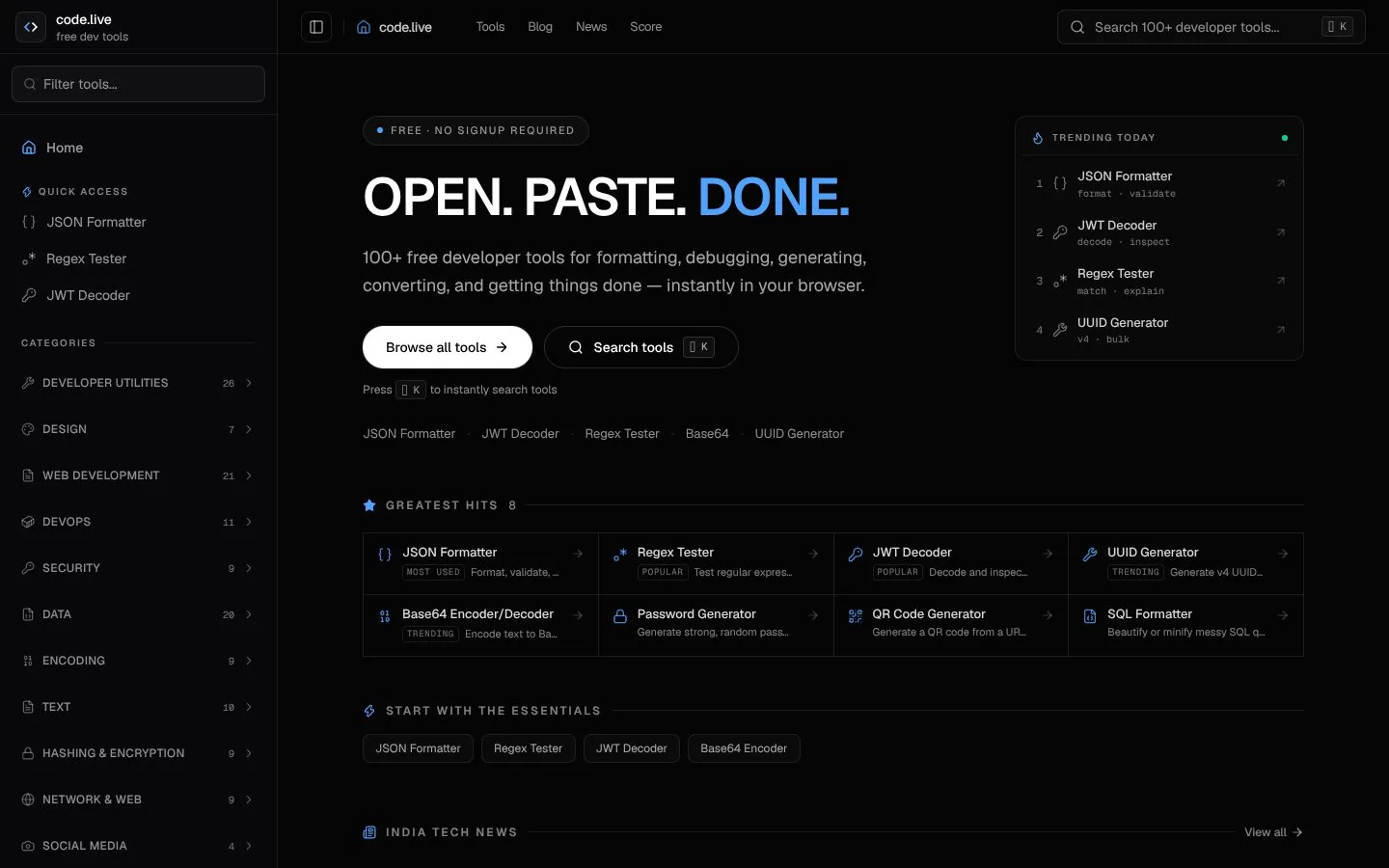Viewport: 1389px width, 868px height.
Task: Click the JSON Formatter braces icon in Quick Access
Action: coord(29,222)
